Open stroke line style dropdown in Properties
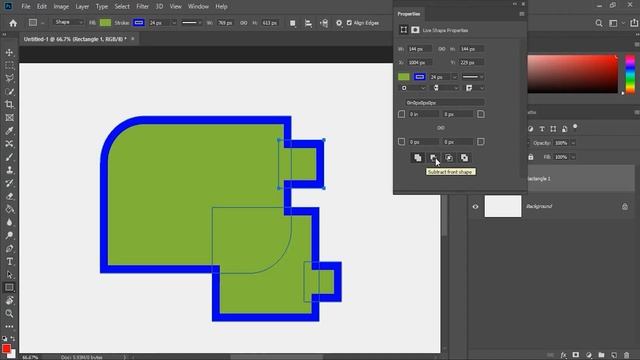Screen dimensions: 640x360 coord(473,77)
